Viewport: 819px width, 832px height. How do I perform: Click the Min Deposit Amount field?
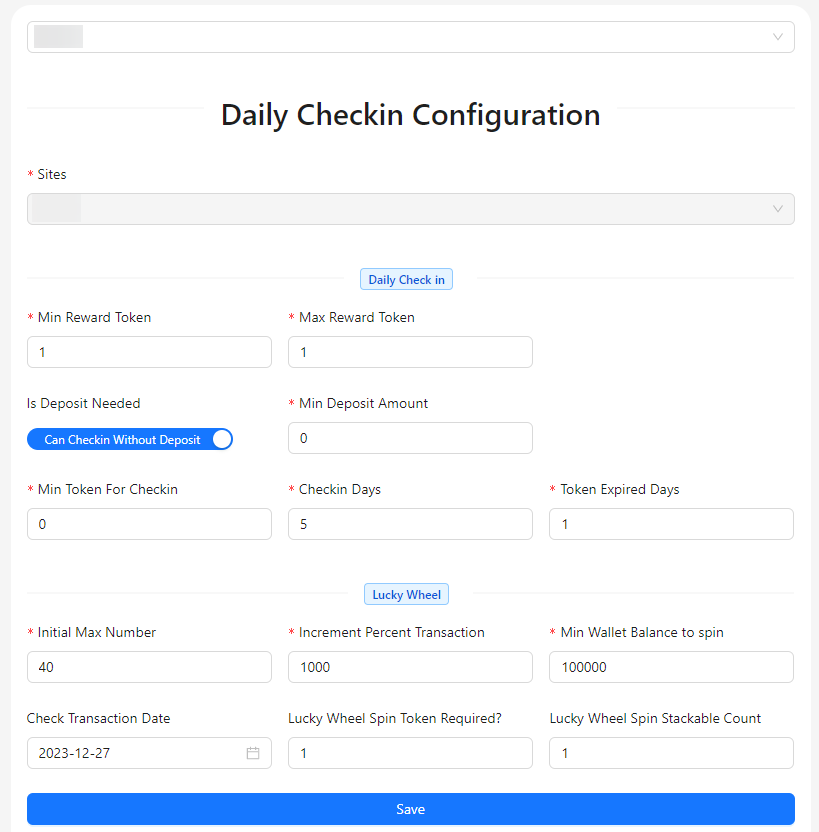click(410, 438)
